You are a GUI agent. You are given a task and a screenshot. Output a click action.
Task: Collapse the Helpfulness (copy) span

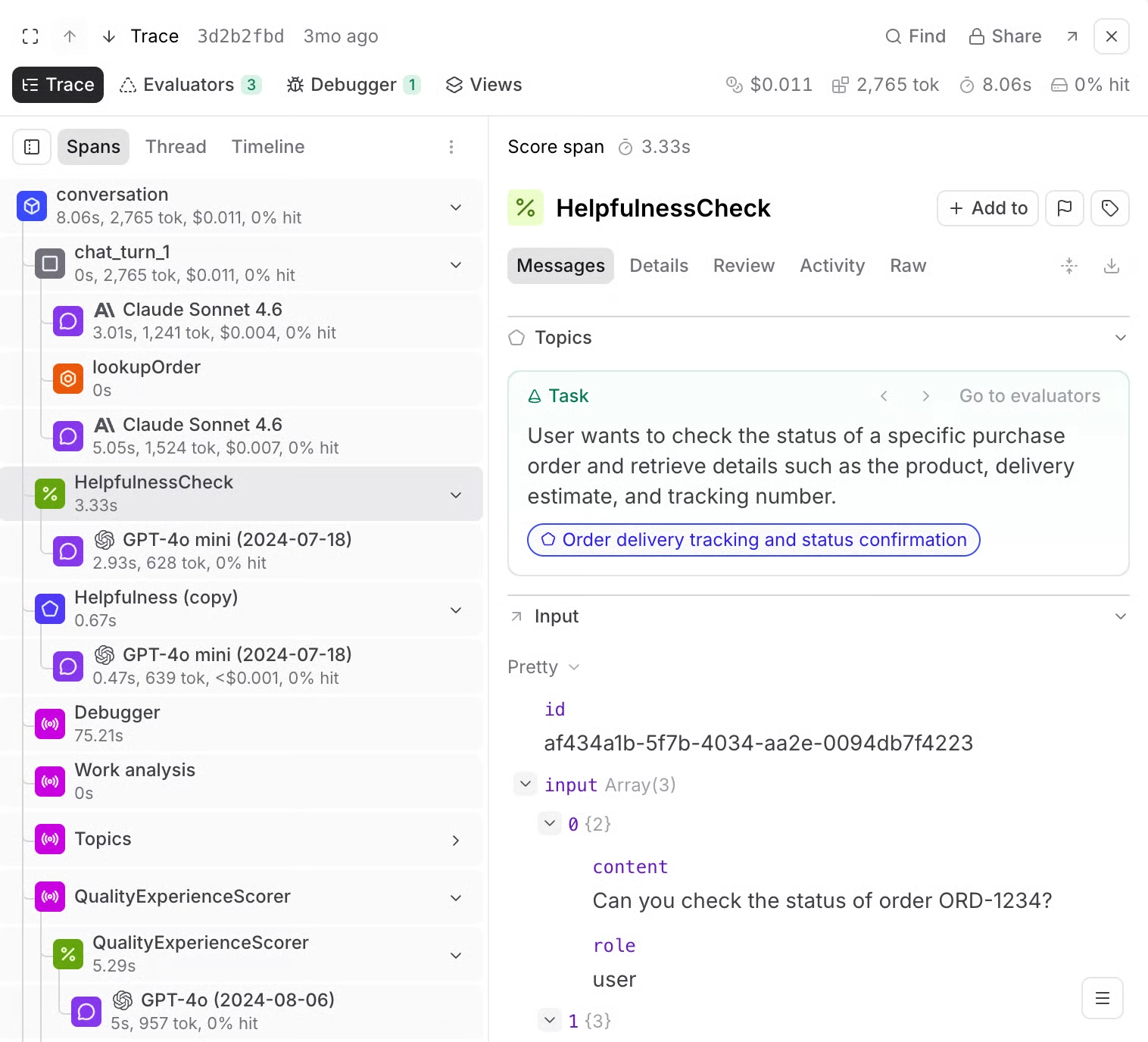click(456, 610)
